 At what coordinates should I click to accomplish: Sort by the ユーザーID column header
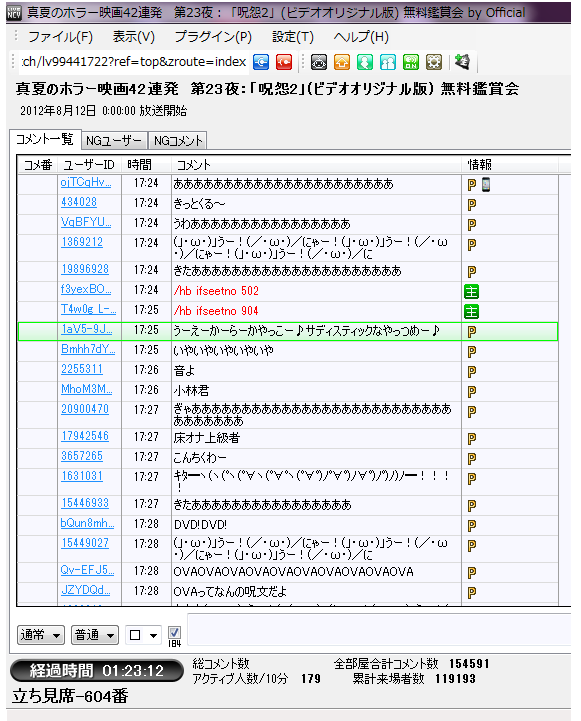[90, 165]
